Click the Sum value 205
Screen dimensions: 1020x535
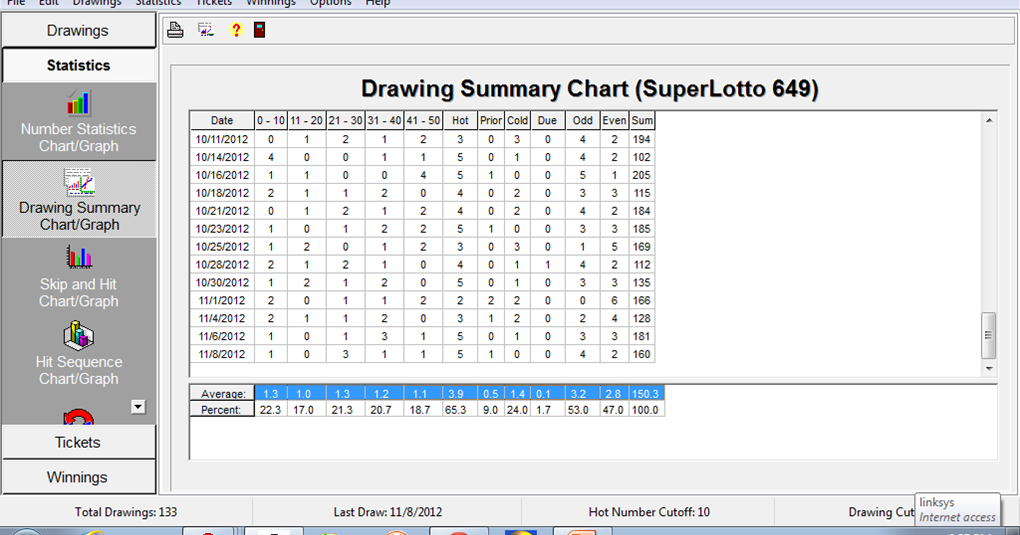coord(641,175)
